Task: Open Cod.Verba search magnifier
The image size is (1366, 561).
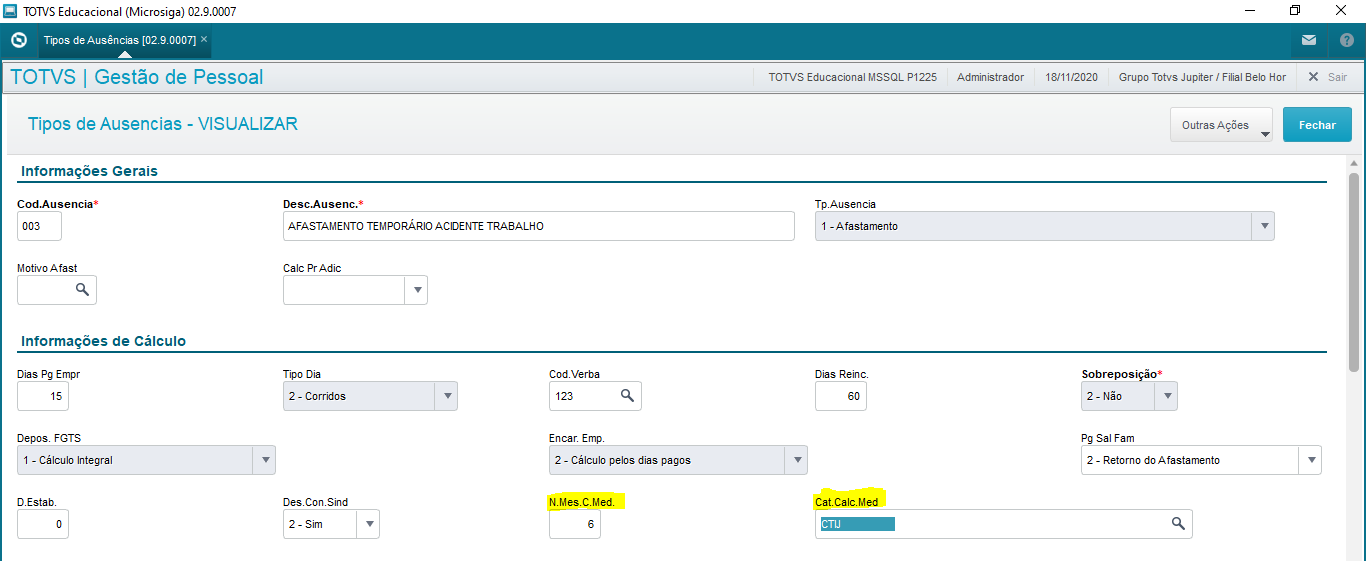Action: (627, 396)
